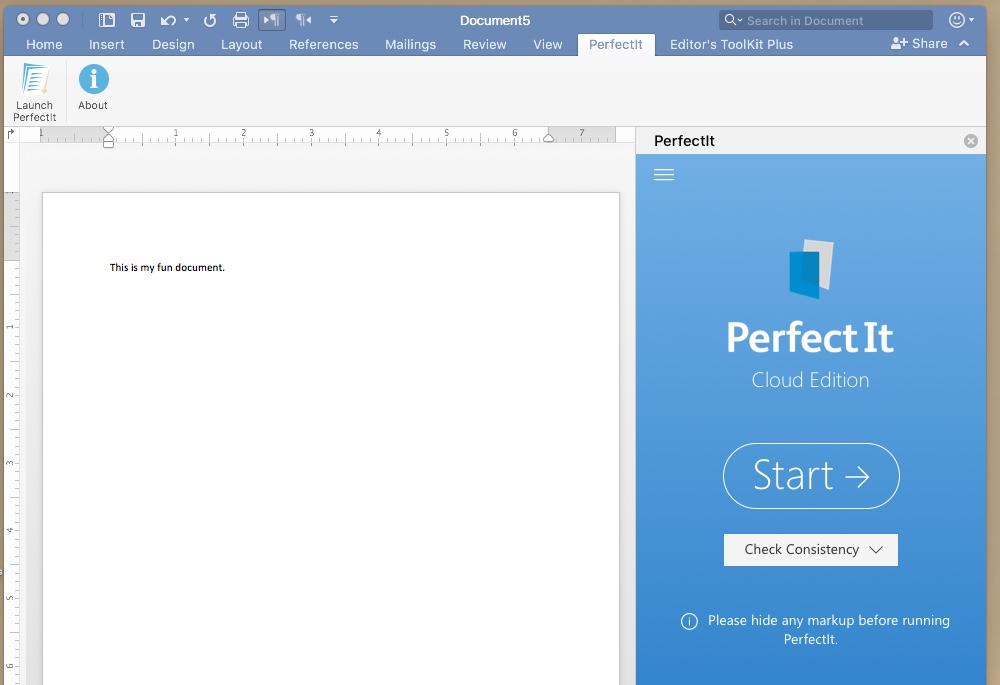This screenshot has width=1000, height=685.
Task: Click the Print icon
Action: 240,19
